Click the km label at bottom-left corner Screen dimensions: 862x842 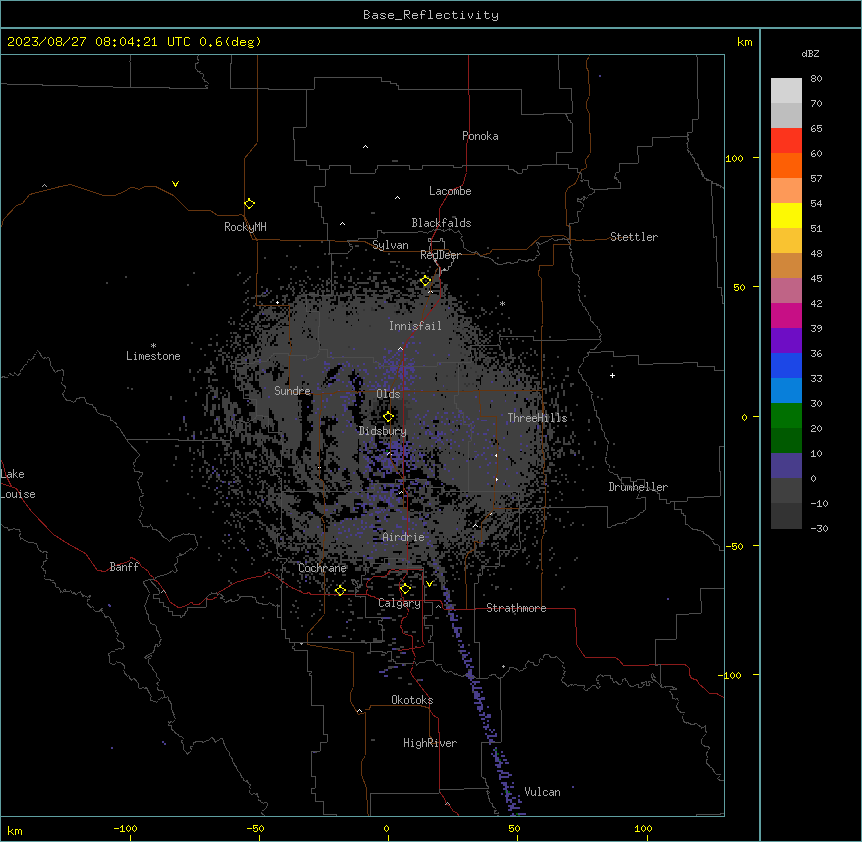(15, 831)
